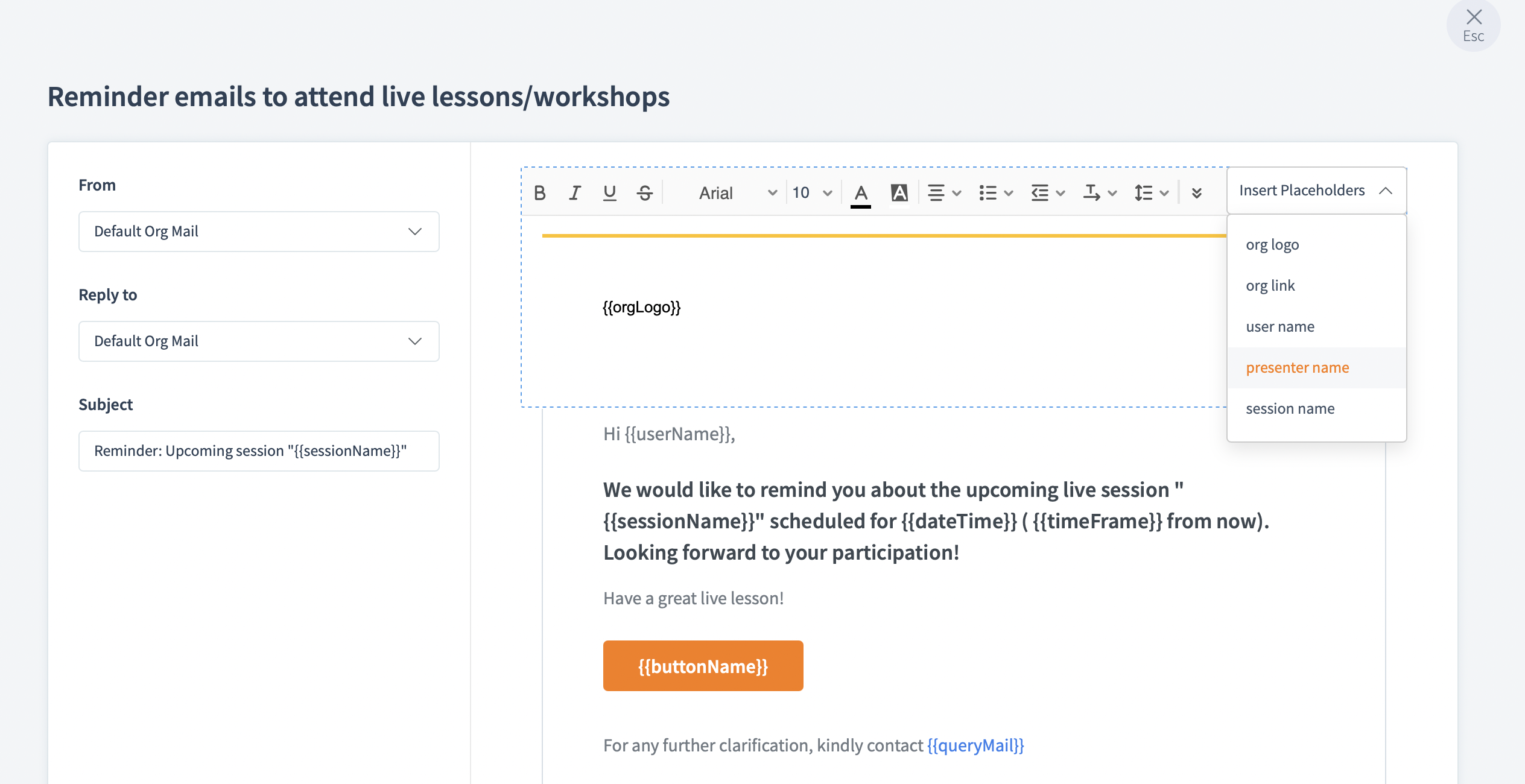
Task: Toggle bold formatting in the editor toolbar
Action: pyautogui.click(x=540, y=193)
